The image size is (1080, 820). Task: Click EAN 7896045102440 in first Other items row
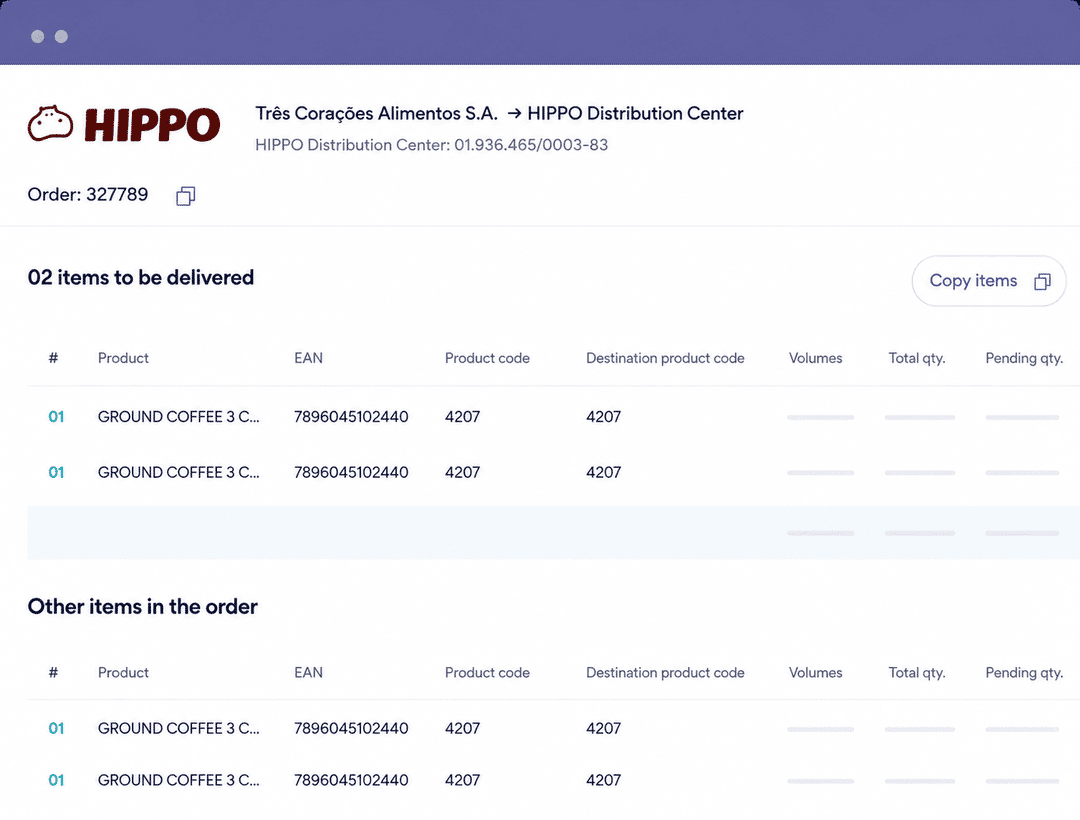tap(351, 728)
